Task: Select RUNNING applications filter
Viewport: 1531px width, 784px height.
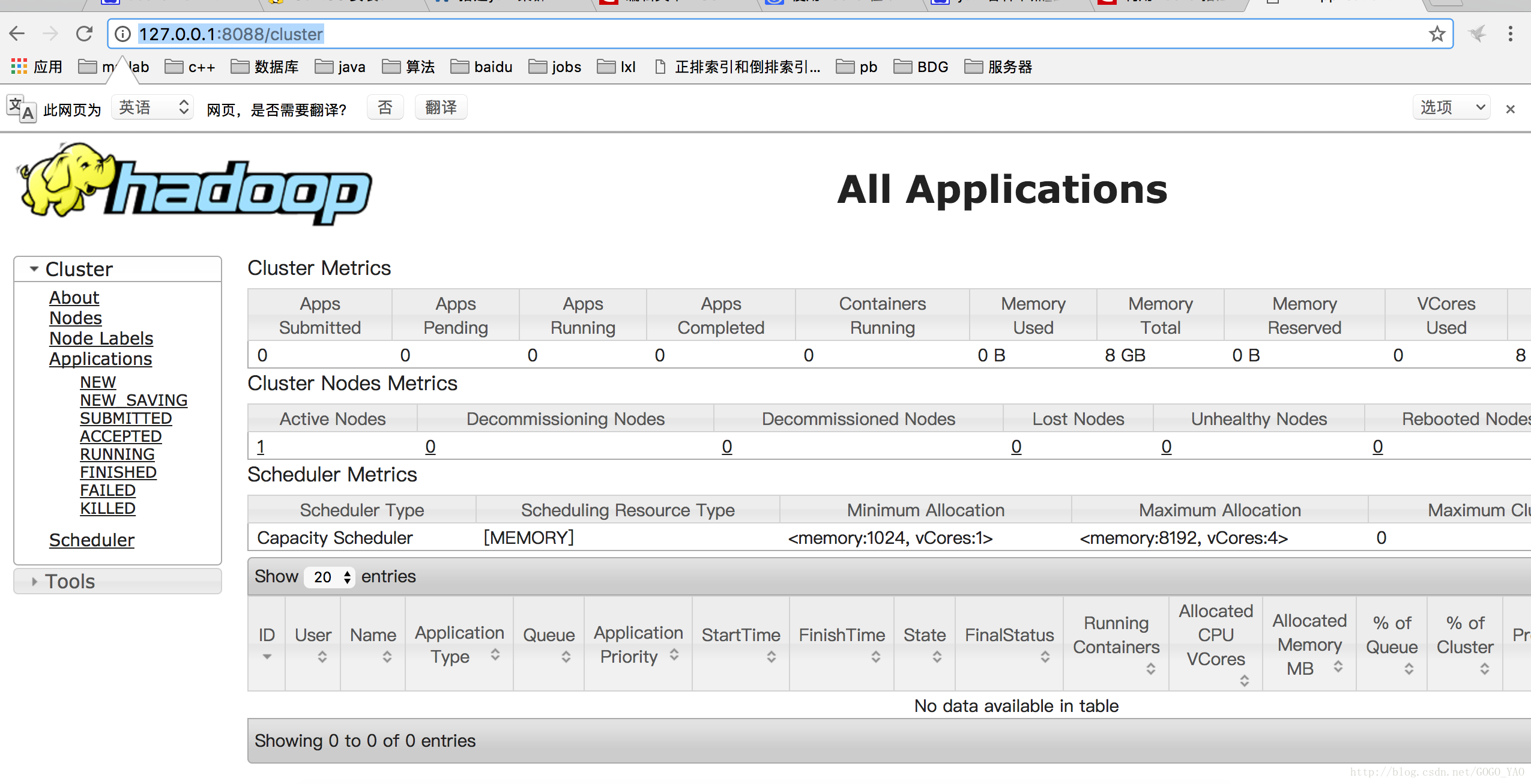Action: (x=117, y=455)
